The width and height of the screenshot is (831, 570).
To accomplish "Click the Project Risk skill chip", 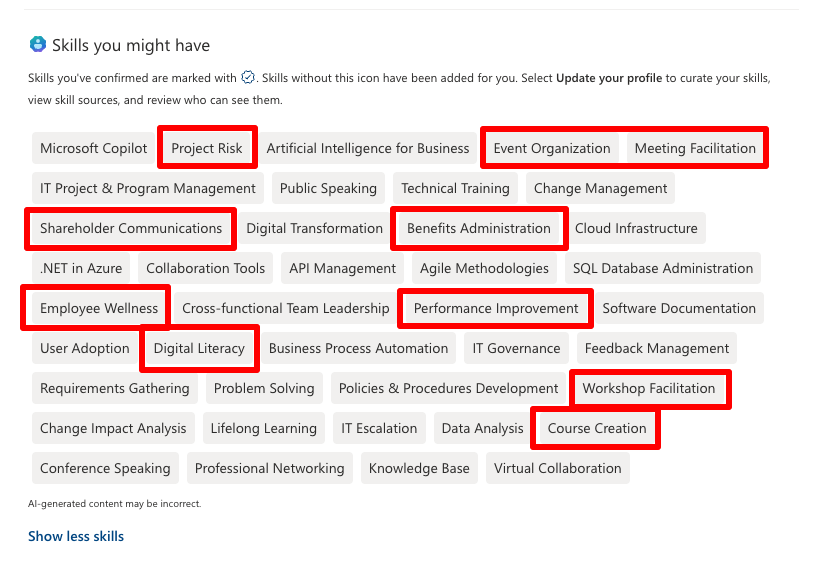I will [x=207, y=148].
